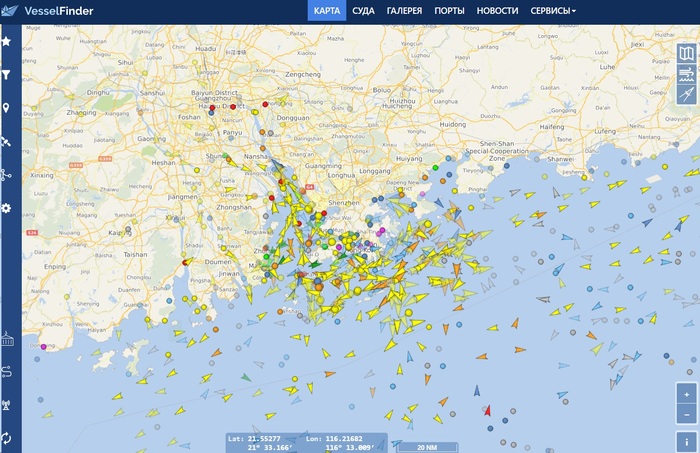Select the distance measuring compass tool
The image size is (700, 453).
pyautogui.click(x=686, y=94)
